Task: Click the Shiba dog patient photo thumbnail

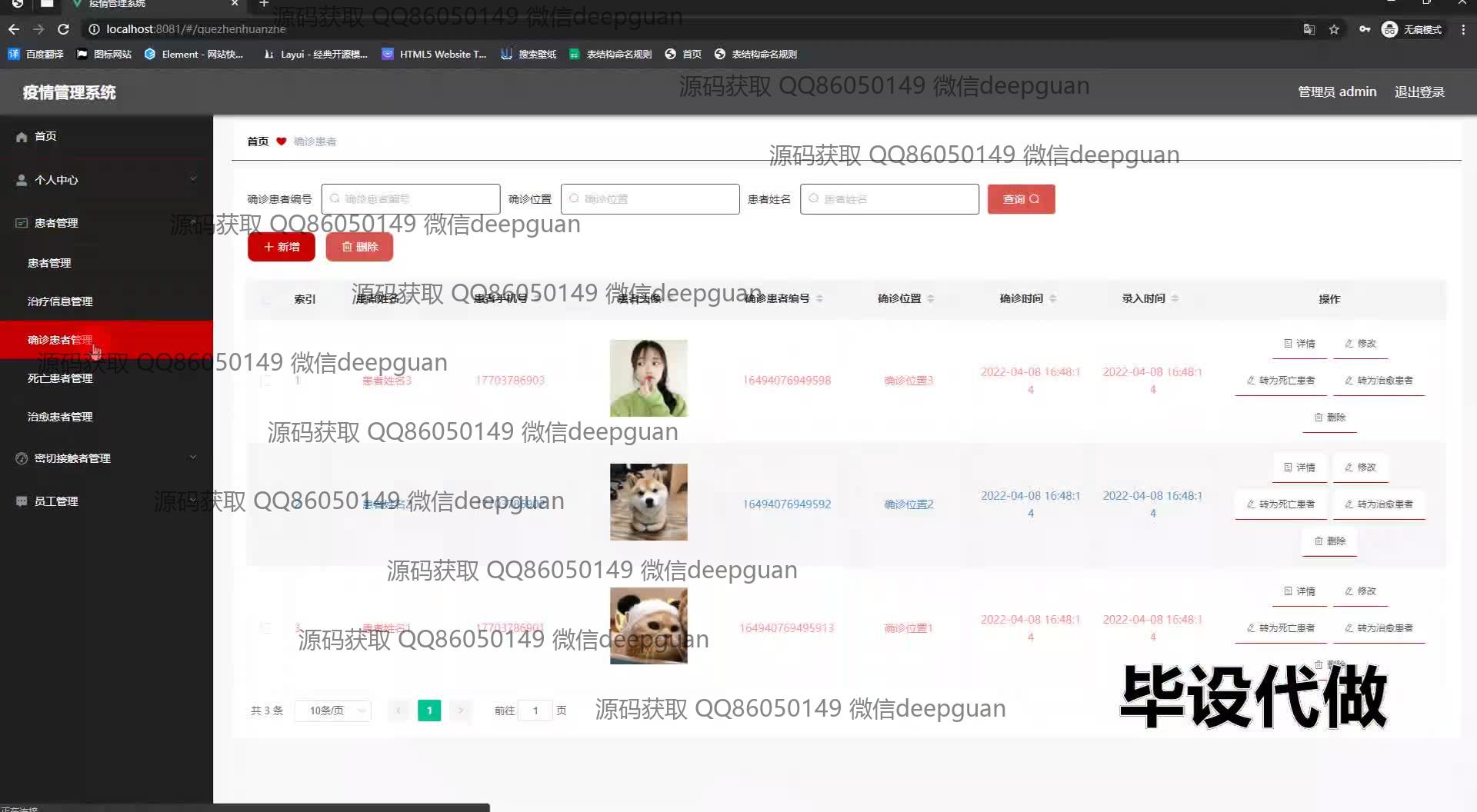Action: 648,502
